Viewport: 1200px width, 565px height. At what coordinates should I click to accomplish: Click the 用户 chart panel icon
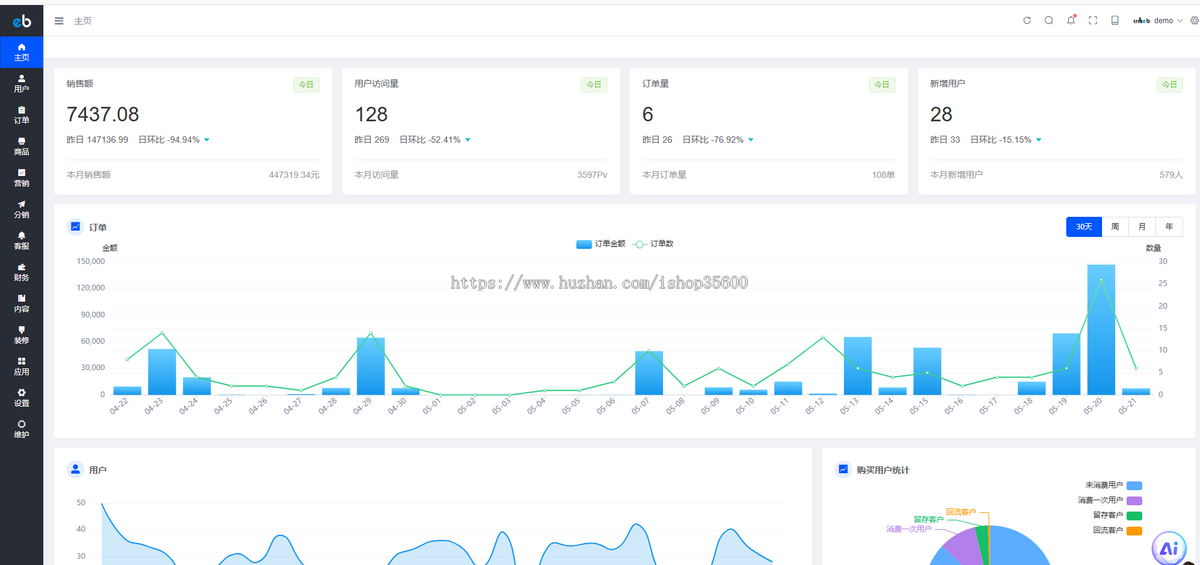(75, 469)
